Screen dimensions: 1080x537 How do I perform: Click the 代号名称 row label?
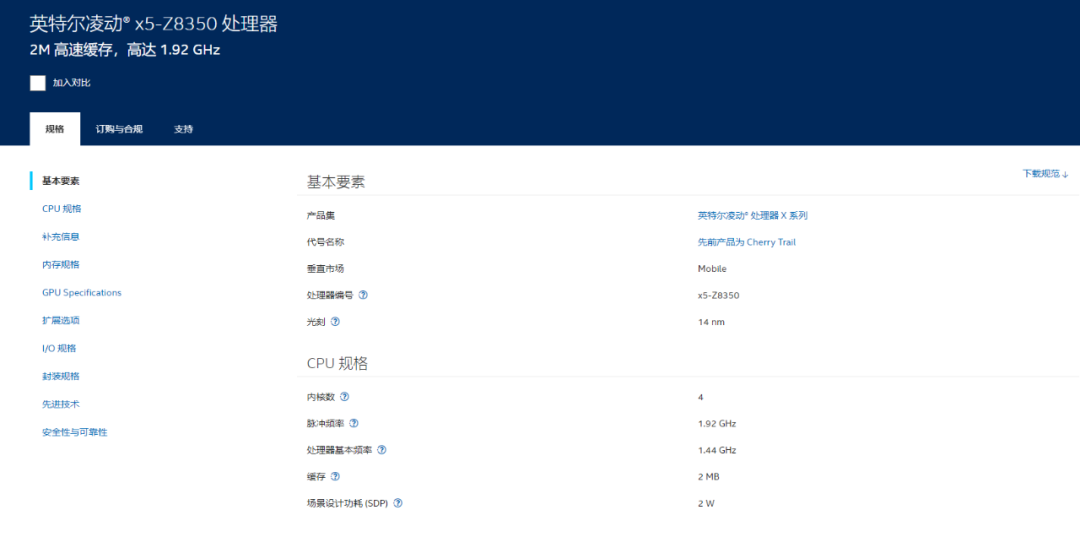pyautogui.click(x=325, y=242)
